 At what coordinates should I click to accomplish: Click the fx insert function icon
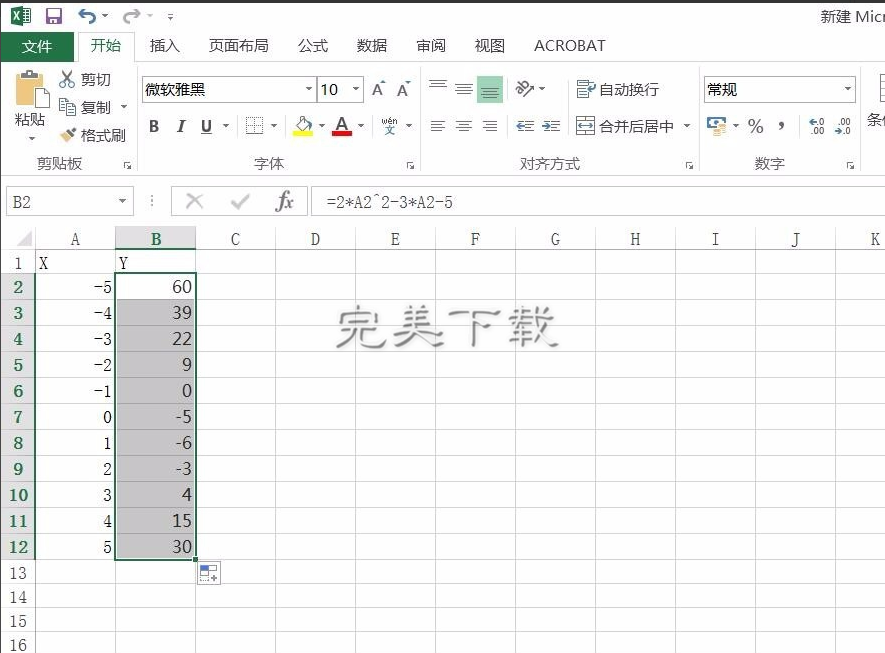[284, 201]
